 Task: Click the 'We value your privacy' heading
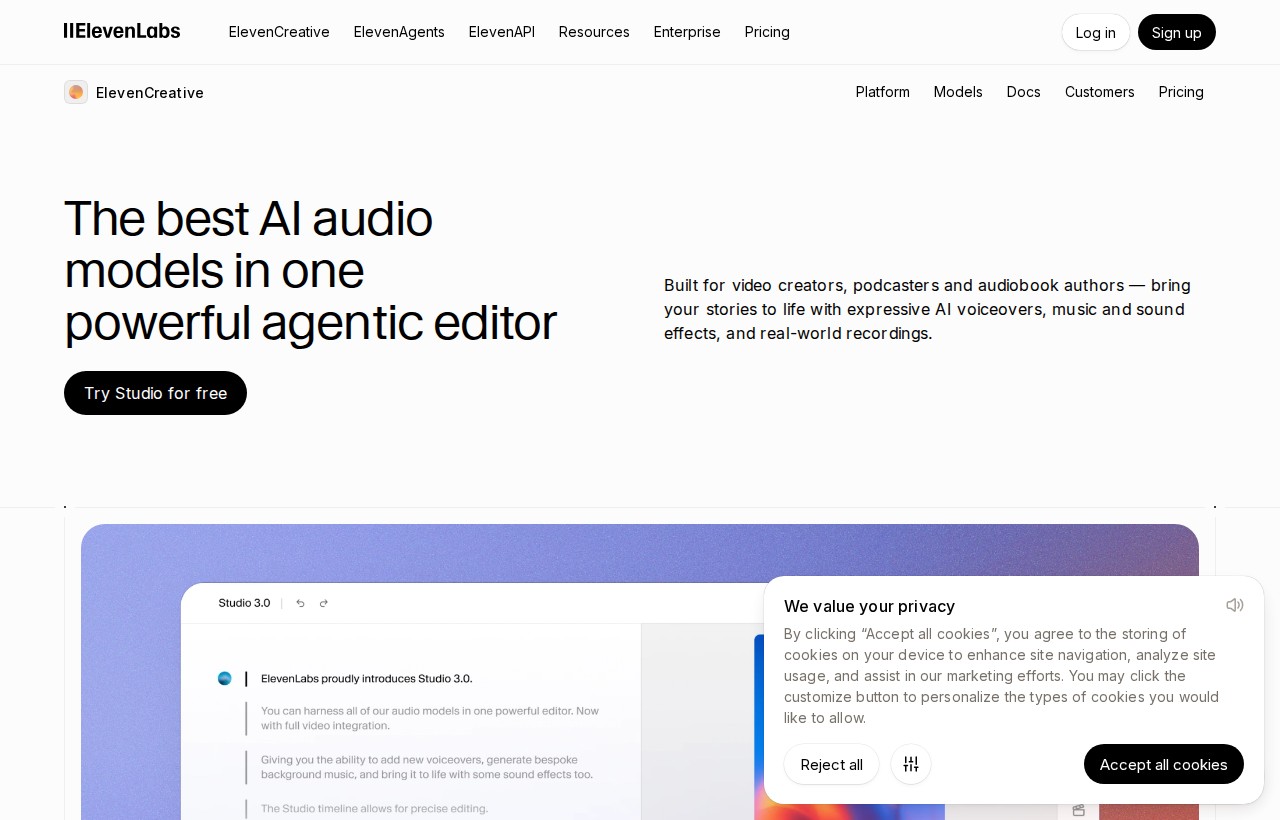(x=869, y=606)
